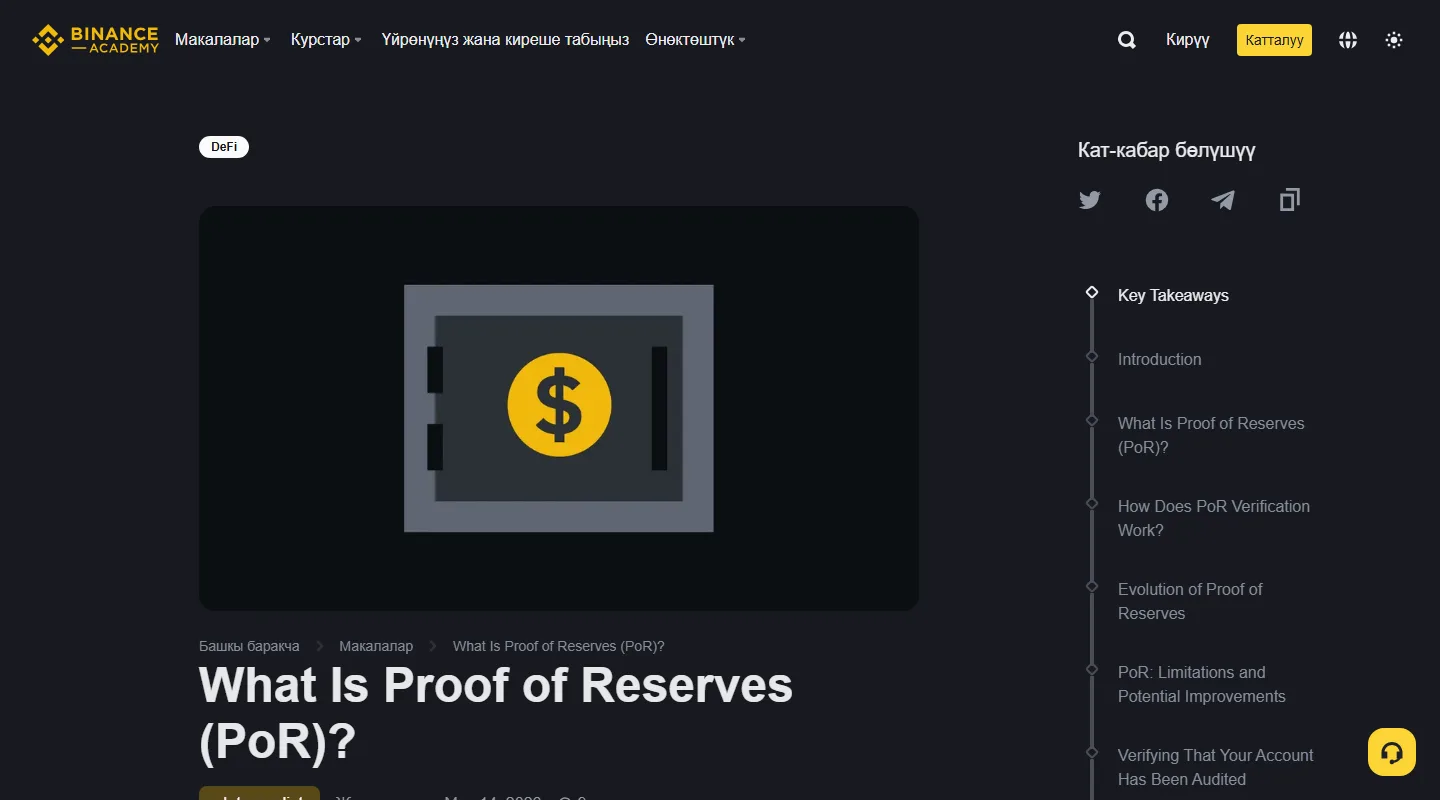The image size is (1440, 800).
Task: Click the yellow Катталуу register button
Action: click(x=1274, y=40)
